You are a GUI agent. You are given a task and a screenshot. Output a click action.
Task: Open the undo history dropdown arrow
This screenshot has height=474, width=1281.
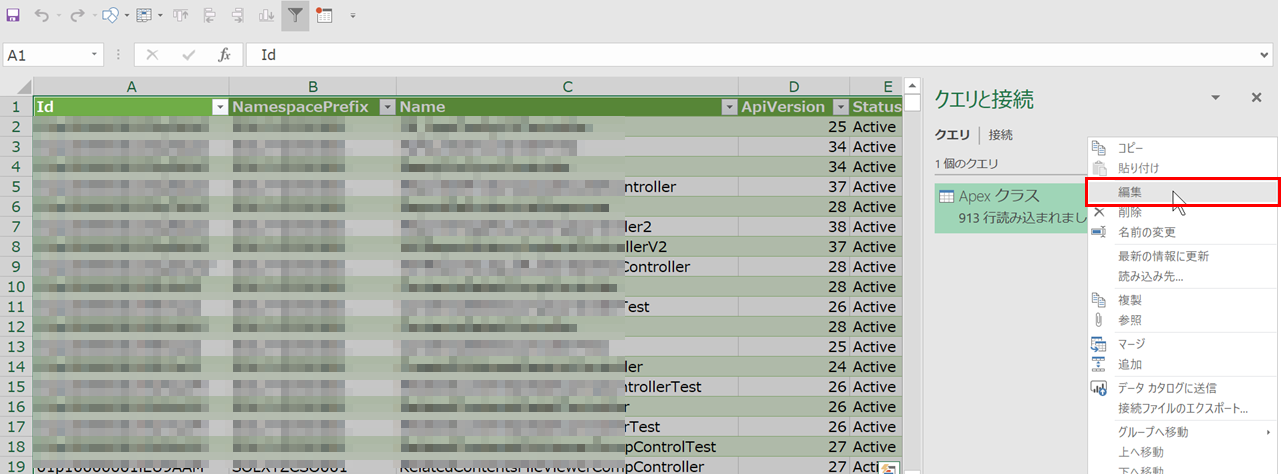click(x=58, y=16)
